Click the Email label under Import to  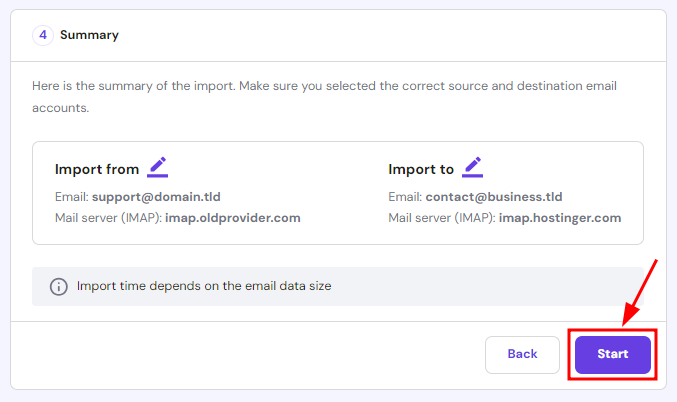point(405,197)
